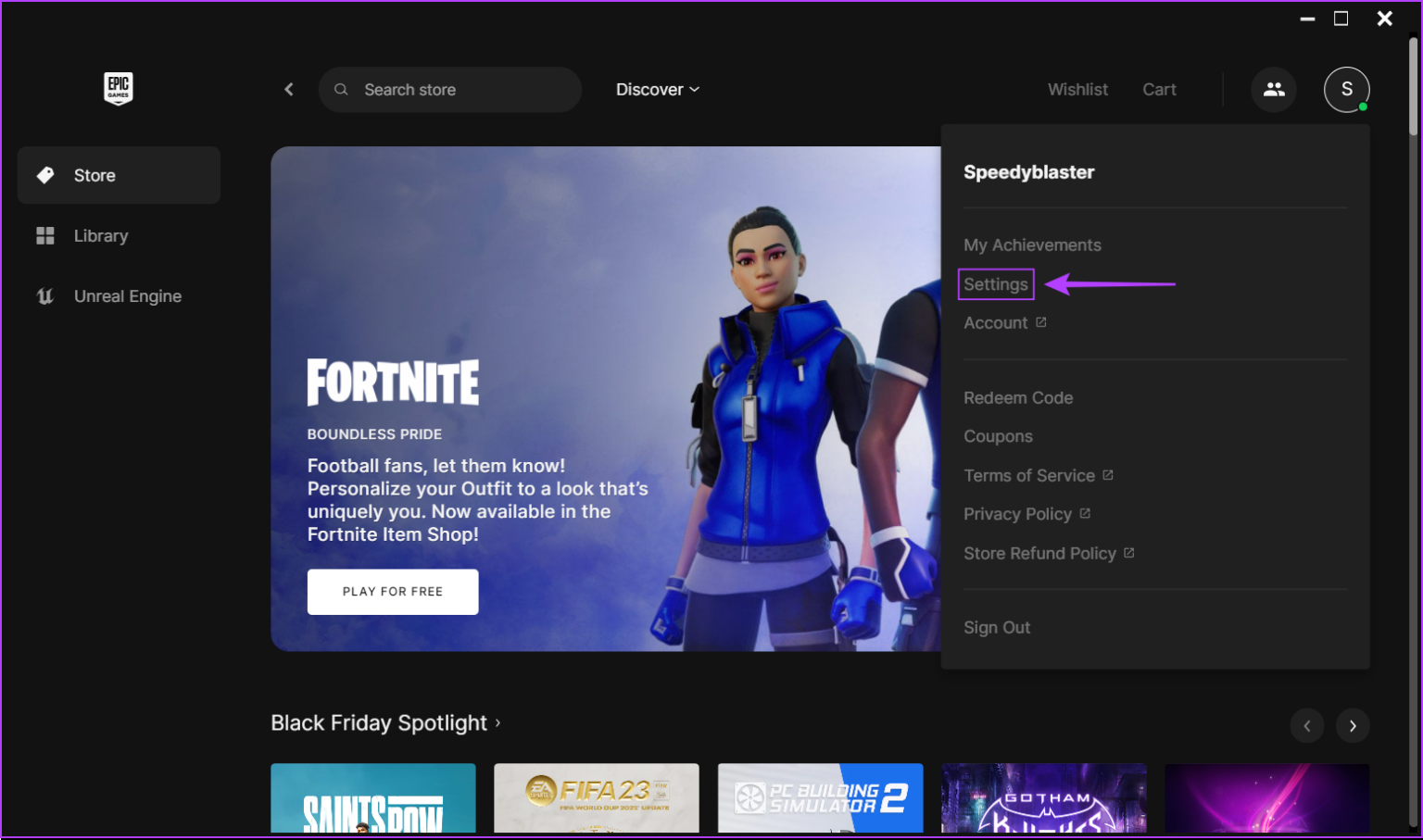1423x840 pixels.
Task: Open the Discover dropdown
Action: 657,89
